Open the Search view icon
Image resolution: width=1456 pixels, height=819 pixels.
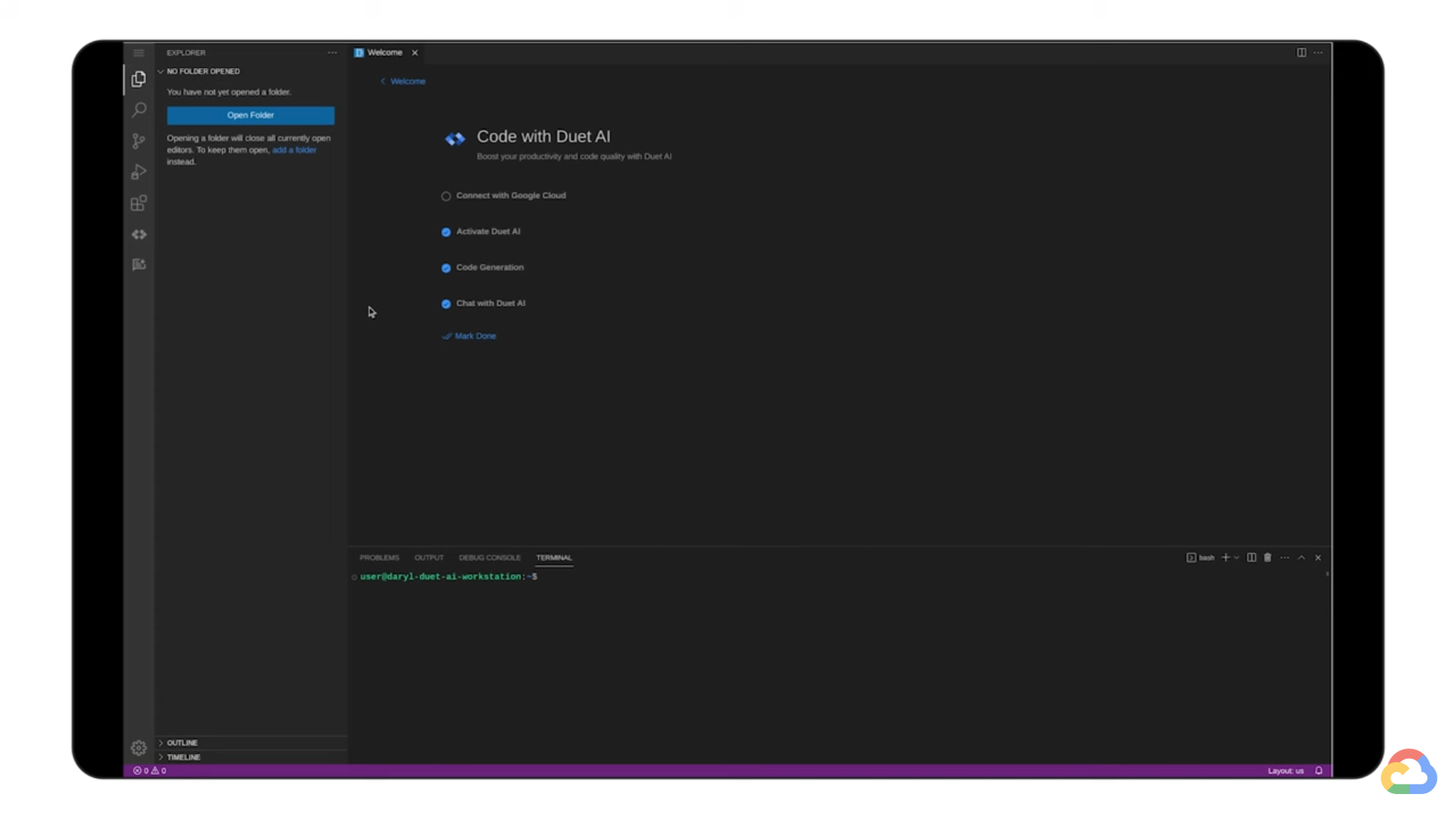[138, 110]
